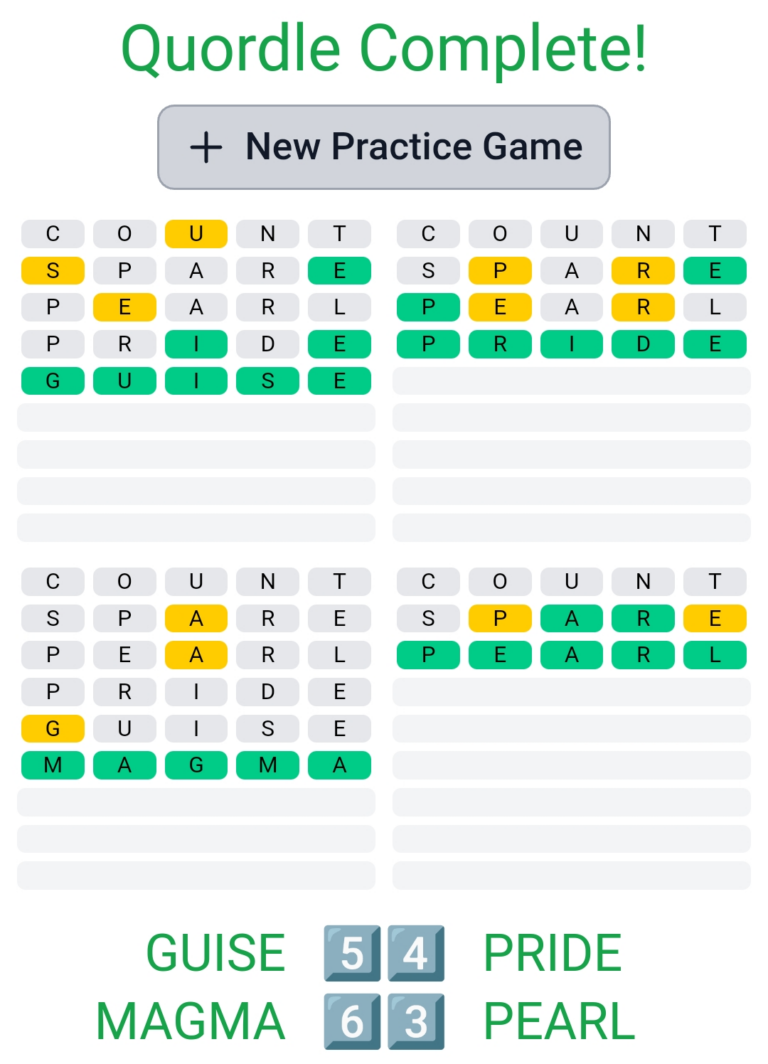Click green L tile ending PEARL, bottom-right board
This screenshot has height=1064, width=768.
[x=715, y=655]
